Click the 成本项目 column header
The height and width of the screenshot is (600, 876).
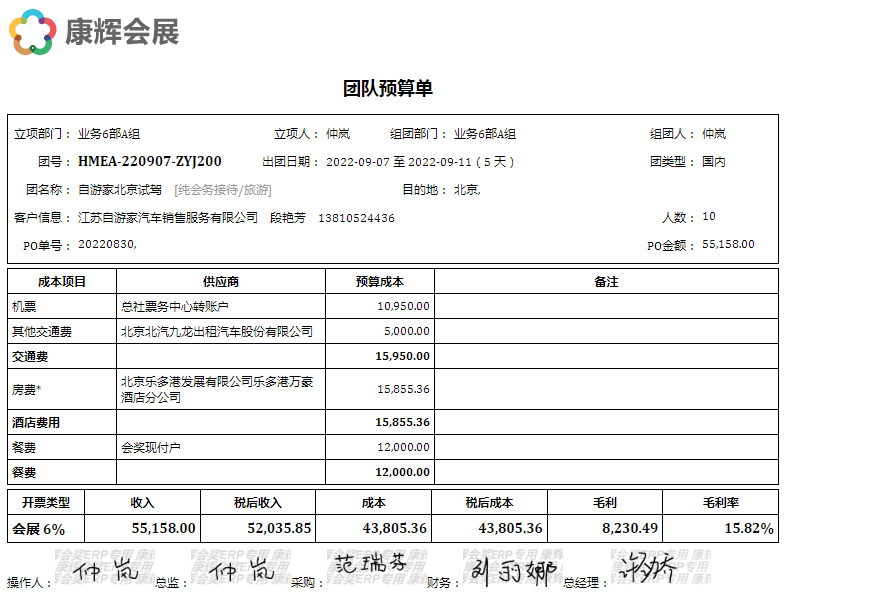pos(62,282)
